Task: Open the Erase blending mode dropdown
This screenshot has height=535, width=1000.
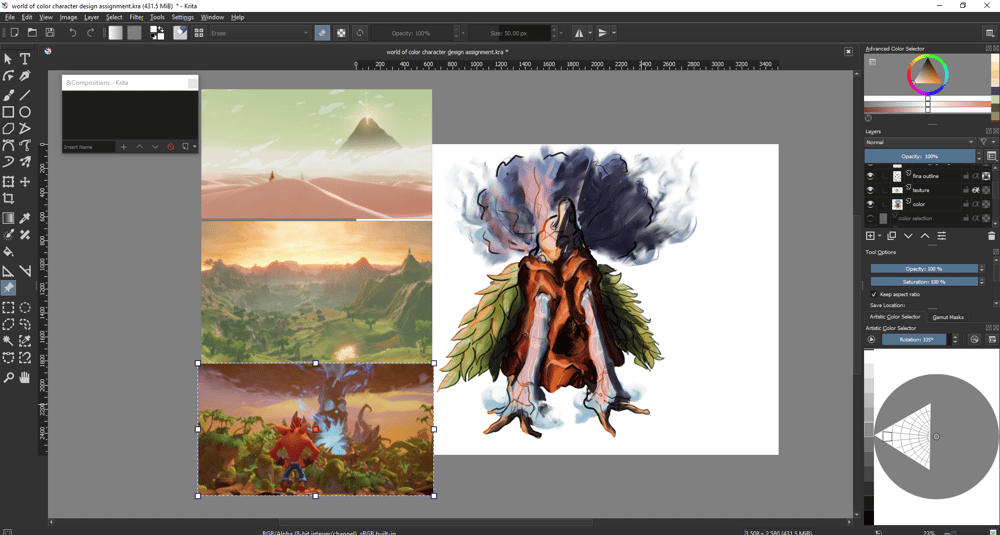Action: tap(260, 33)
